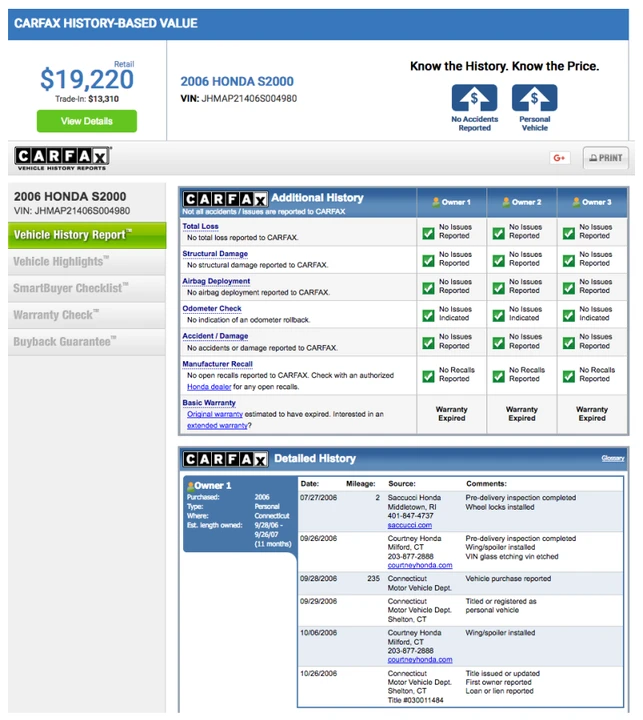Screen dimensions: 643x720
Task: Open the Glossary link in Detailed History
Action: [x=613, y=458]
